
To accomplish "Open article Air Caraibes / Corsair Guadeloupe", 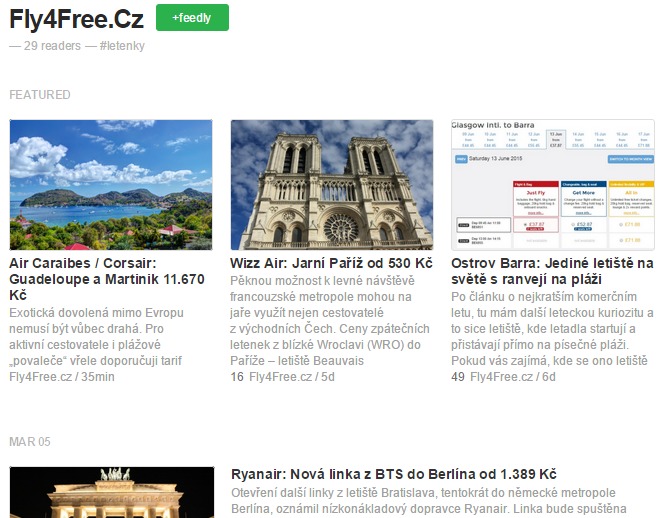I will point(107,279).
